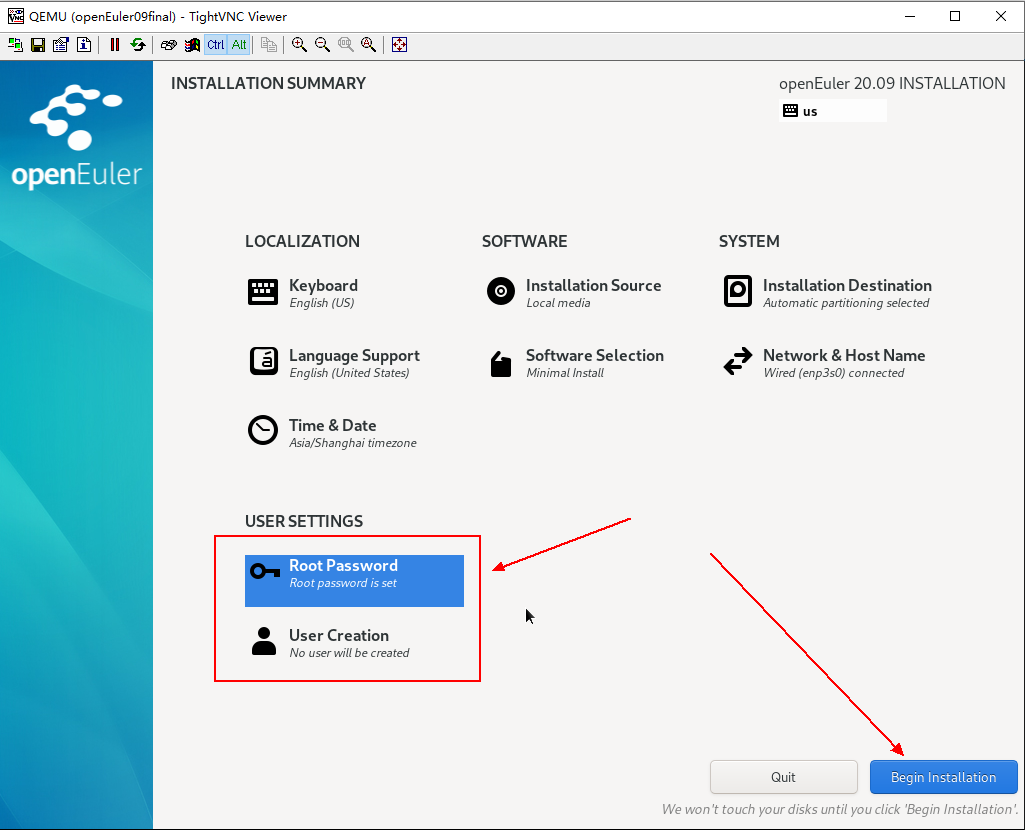Screen dimensions: 1025x830
Task: Open Network & Host Name settings
Action: [843, 363]
